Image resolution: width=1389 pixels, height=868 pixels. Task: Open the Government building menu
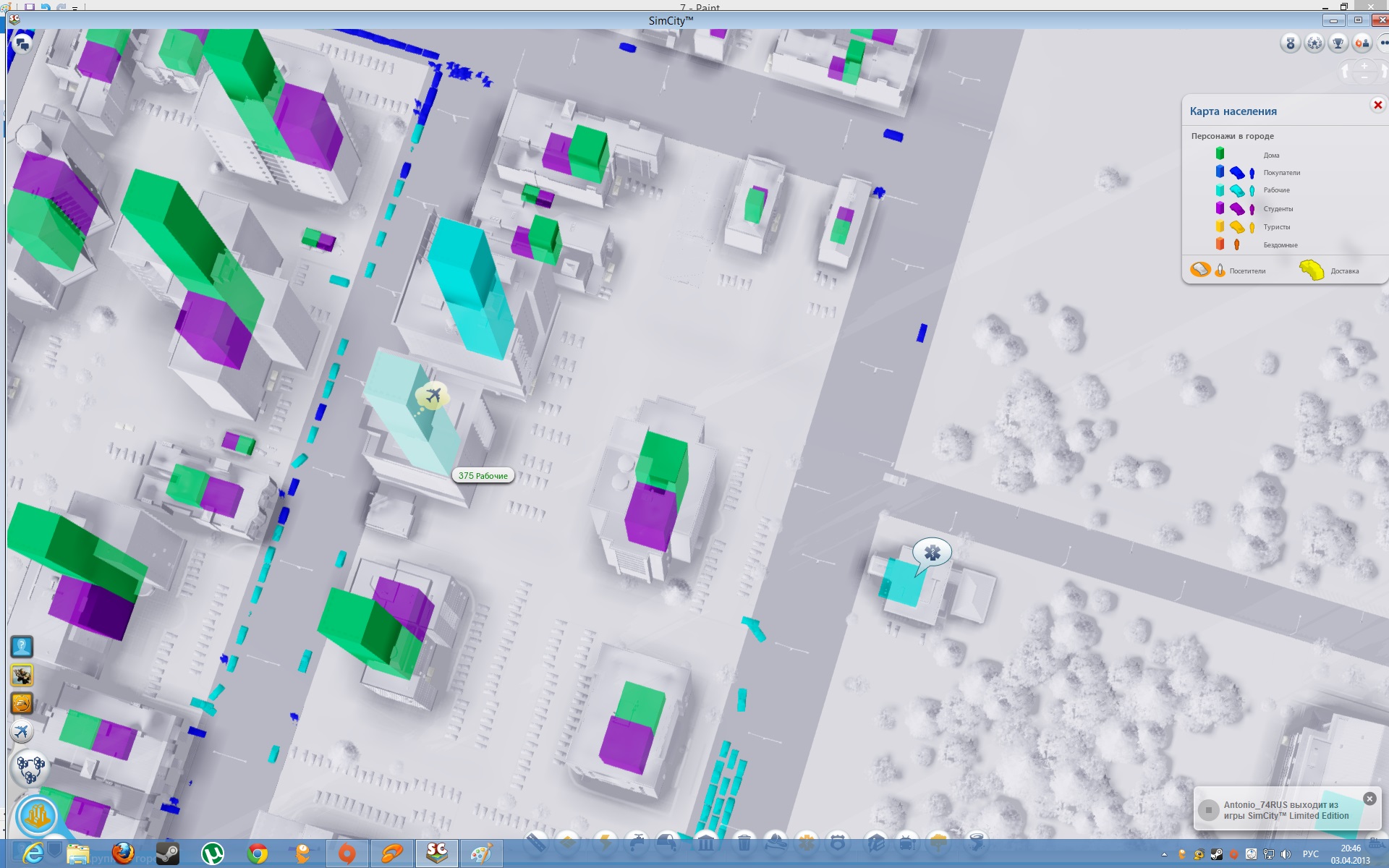(x=706, y=843)
